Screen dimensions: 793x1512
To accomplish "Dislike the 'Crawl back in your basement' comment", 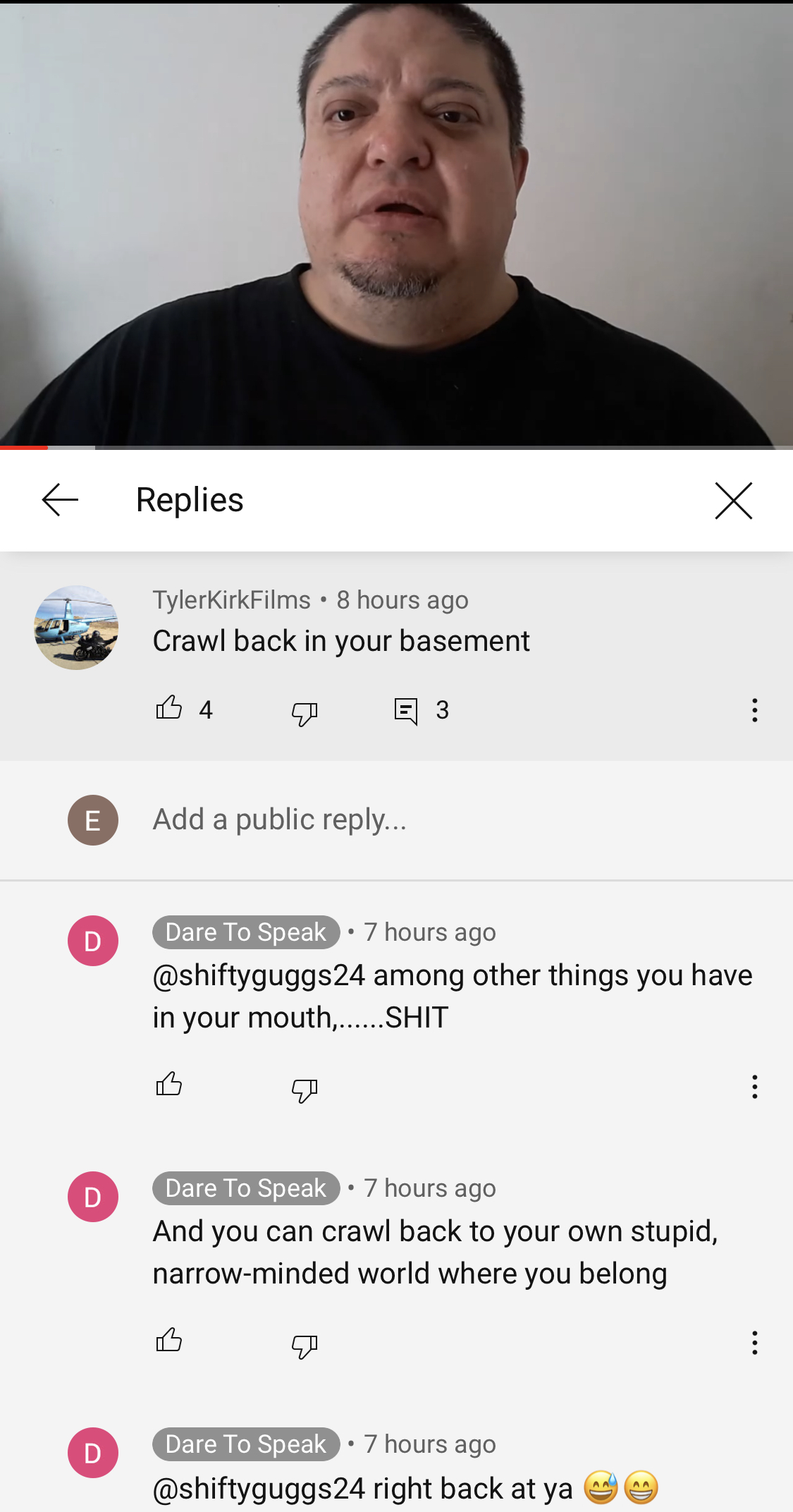I will (305, 712).
